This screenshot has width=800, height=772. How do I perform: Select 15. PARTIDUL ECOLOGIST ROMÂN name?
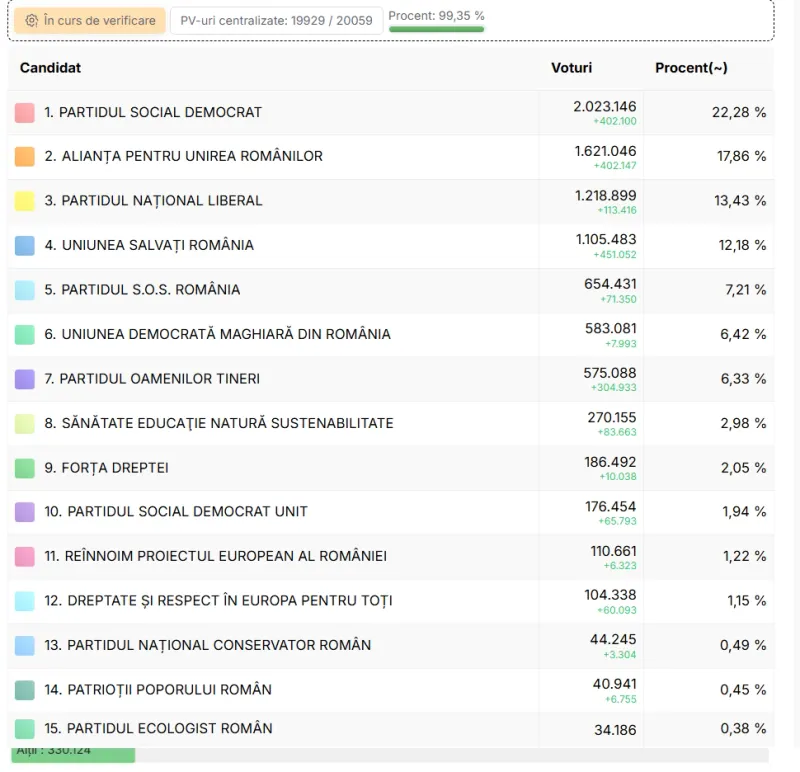pyautogui.click(x=158, y=728)
